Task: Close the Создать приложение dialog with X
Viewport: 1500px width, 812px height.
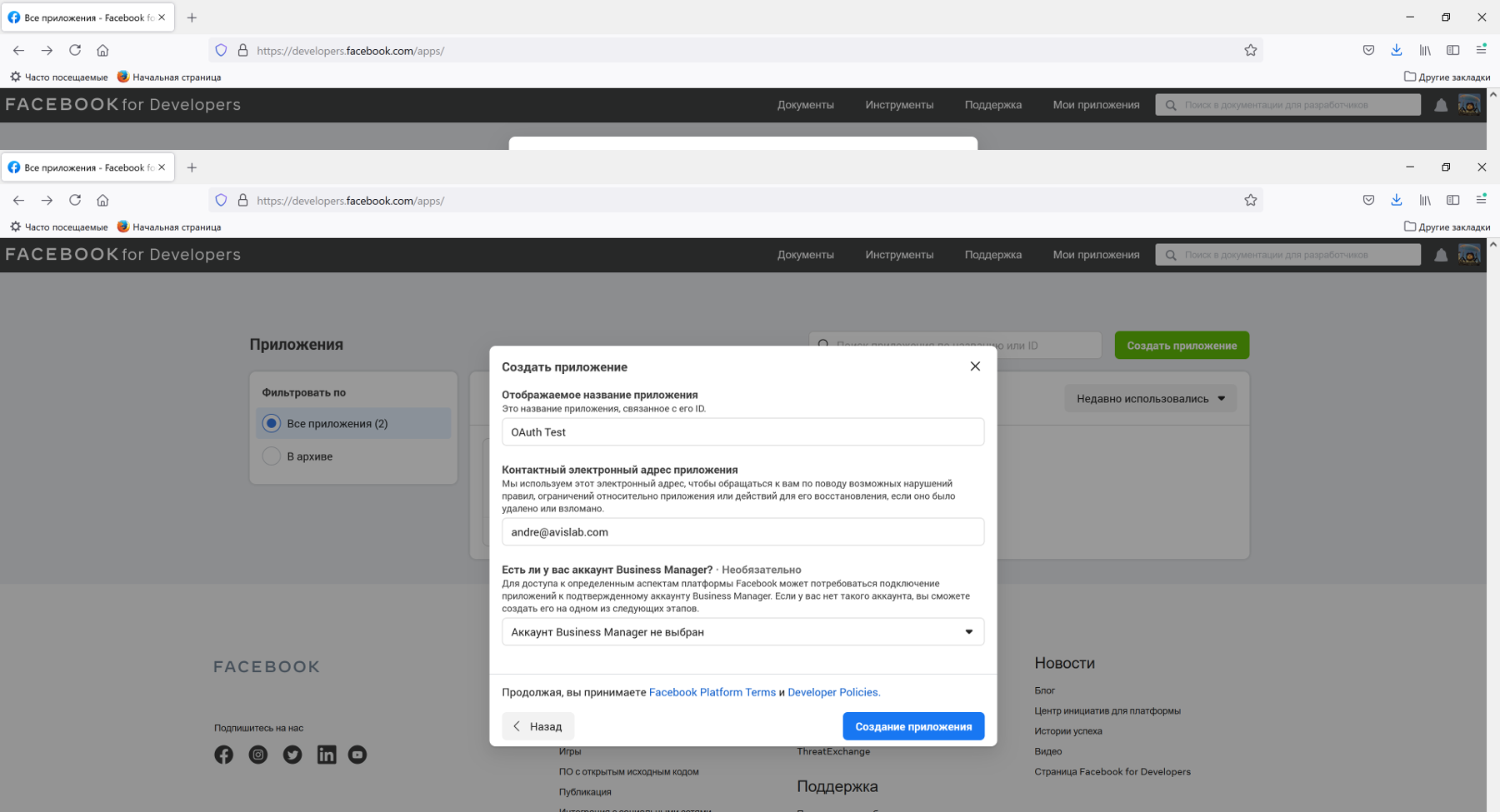Action: [975, 366]
